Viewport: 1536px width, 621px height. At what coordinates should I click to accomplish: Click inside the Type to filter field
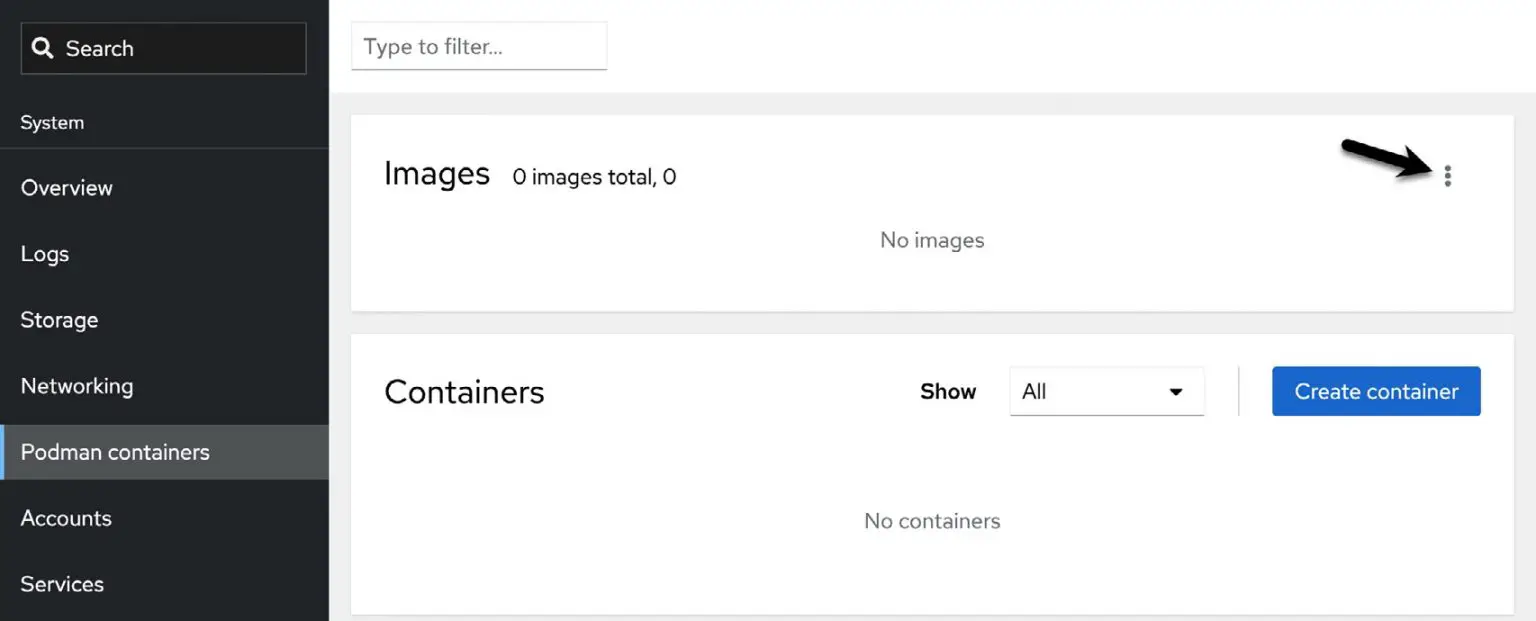[x=478, y=46]
